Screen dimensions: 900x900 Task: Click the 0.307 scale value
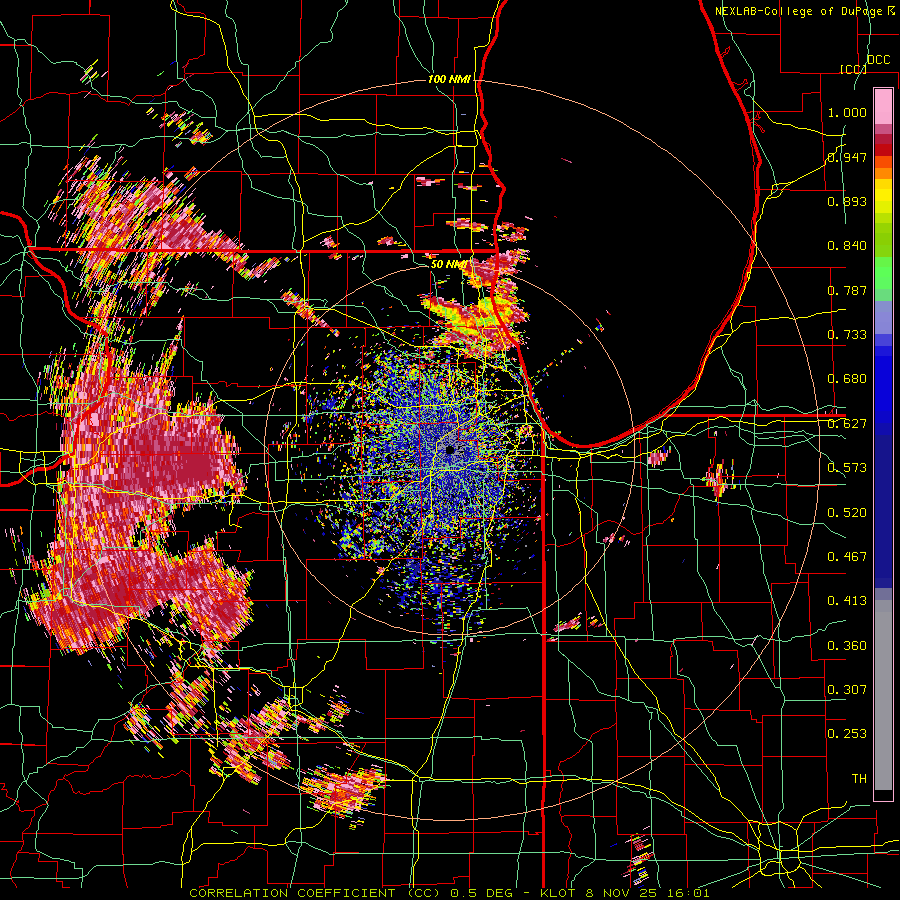[x=847, y=690]
